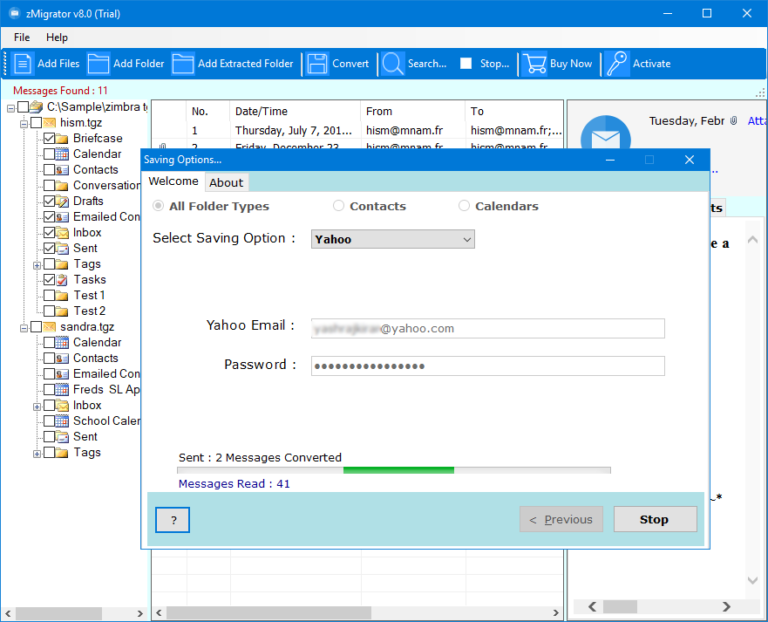Collapse the sandra.tgz tree node
The width and height of the screenshot is (768, 622).
tap(24, 328)
